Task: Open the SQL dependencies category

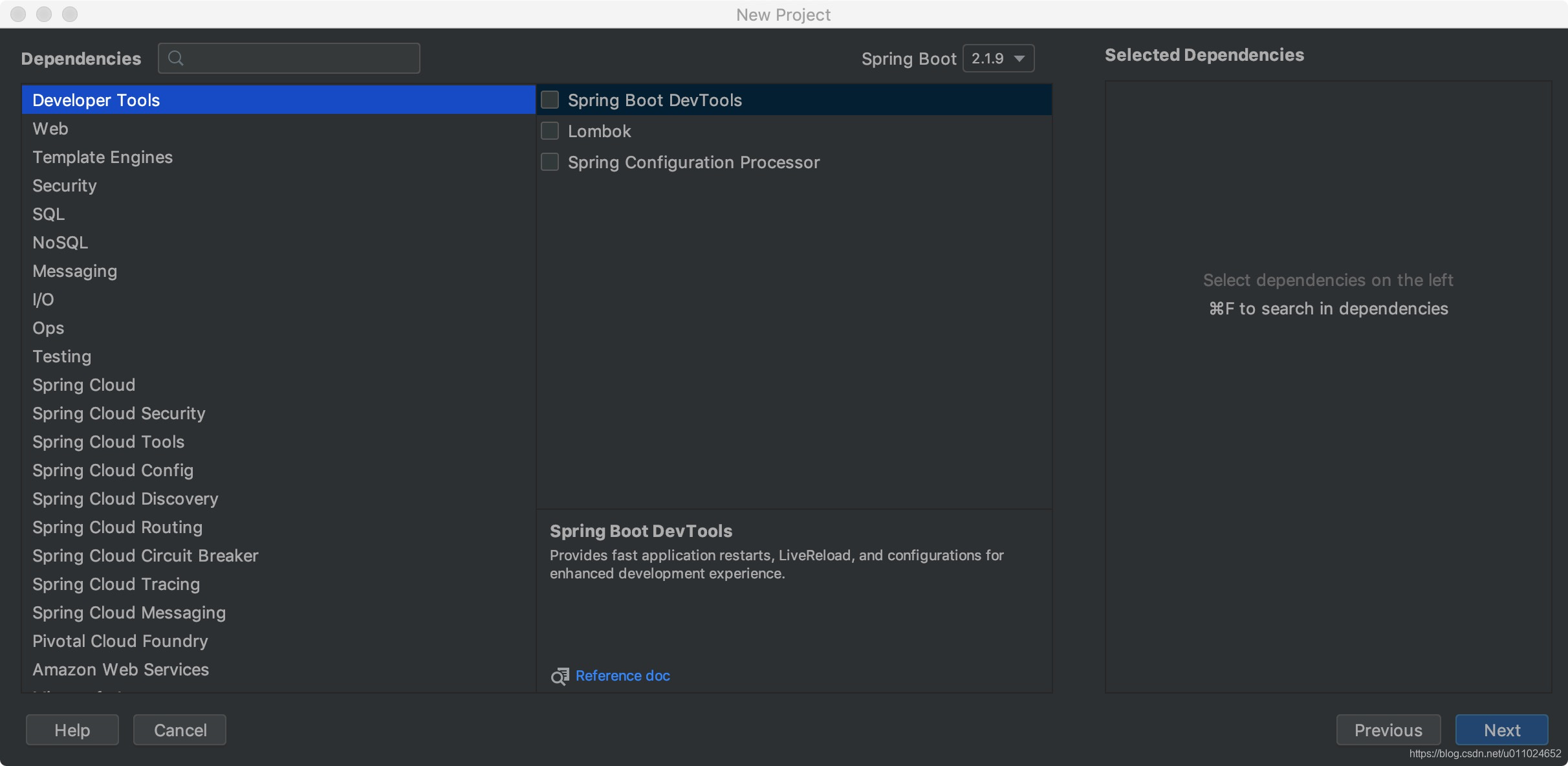Action: 49,214
